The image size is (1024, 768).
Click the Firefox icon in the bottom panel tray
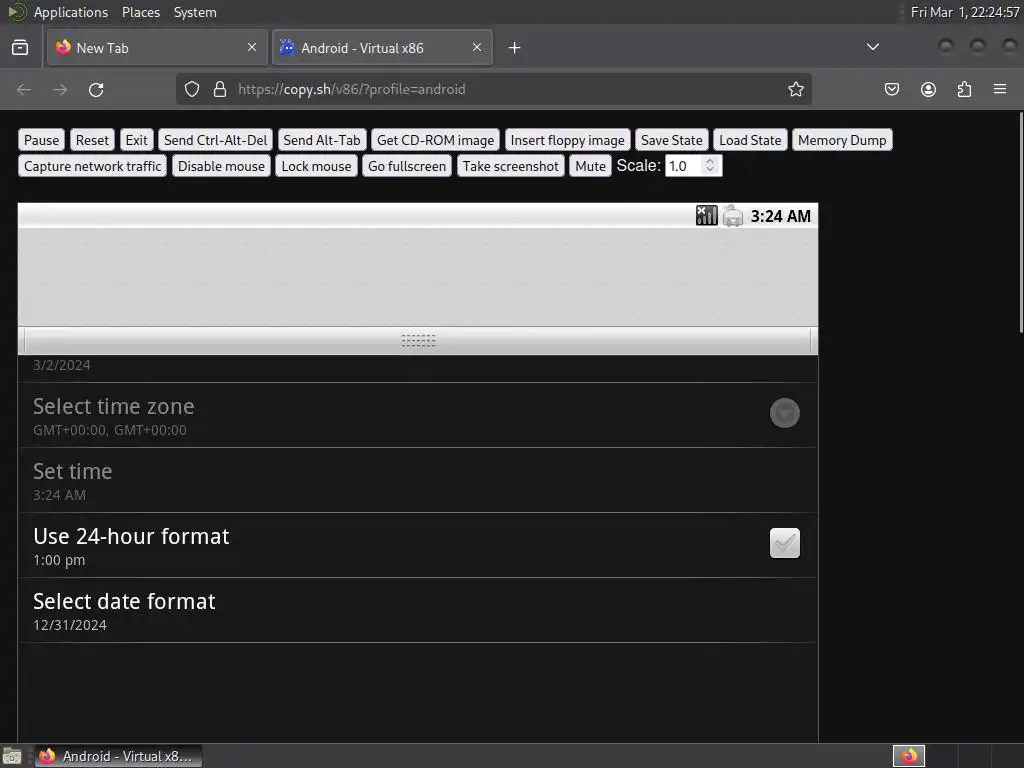[x=908, y=756]
